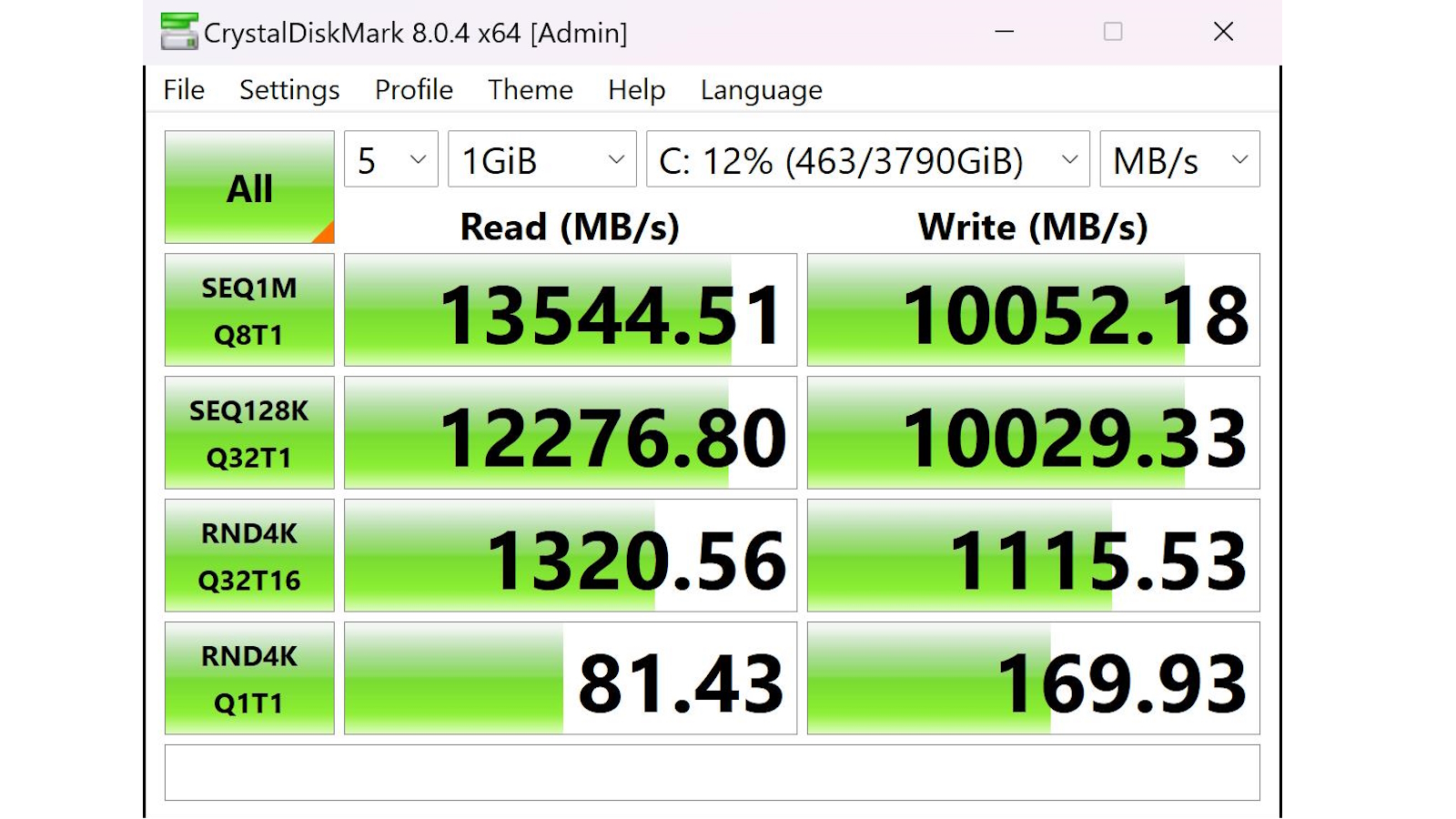
Task: Open the test count dropdown showing 5
Action: [391, 160]
